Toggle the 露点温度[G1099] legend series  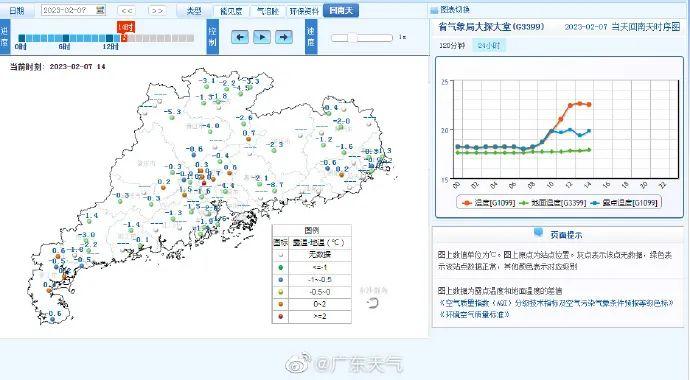pos(624,203)
